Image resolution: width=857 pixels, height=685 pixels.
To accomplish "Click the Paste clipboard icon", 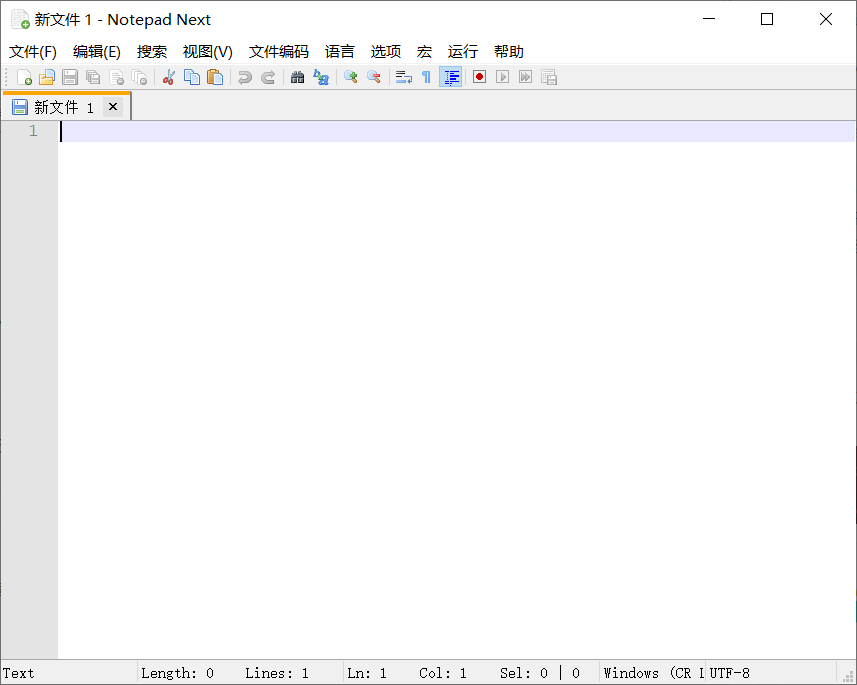I will click(x=215, y=77).
